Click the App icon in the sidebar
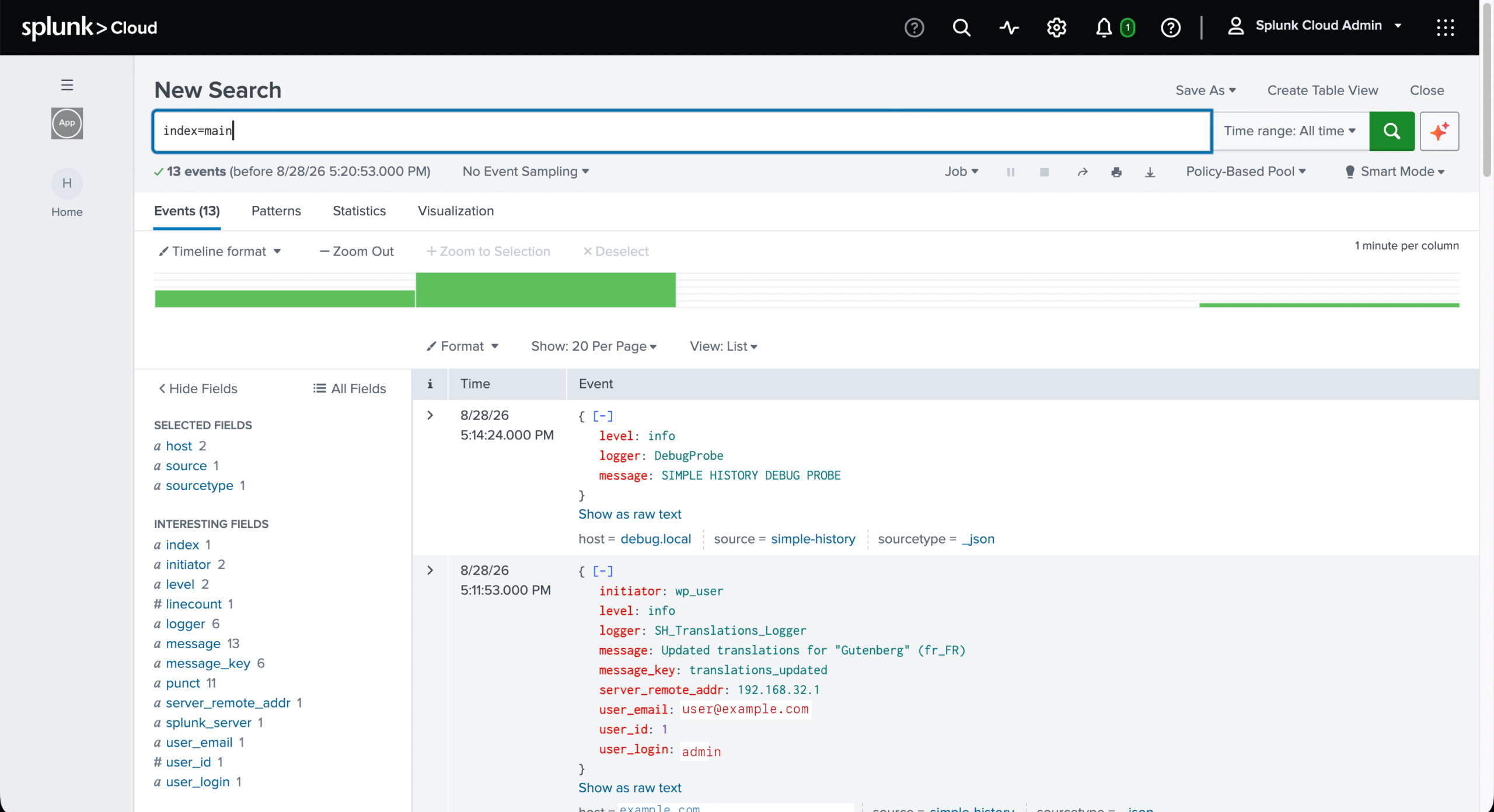The image size is (1494, 812). pos(67,123)
